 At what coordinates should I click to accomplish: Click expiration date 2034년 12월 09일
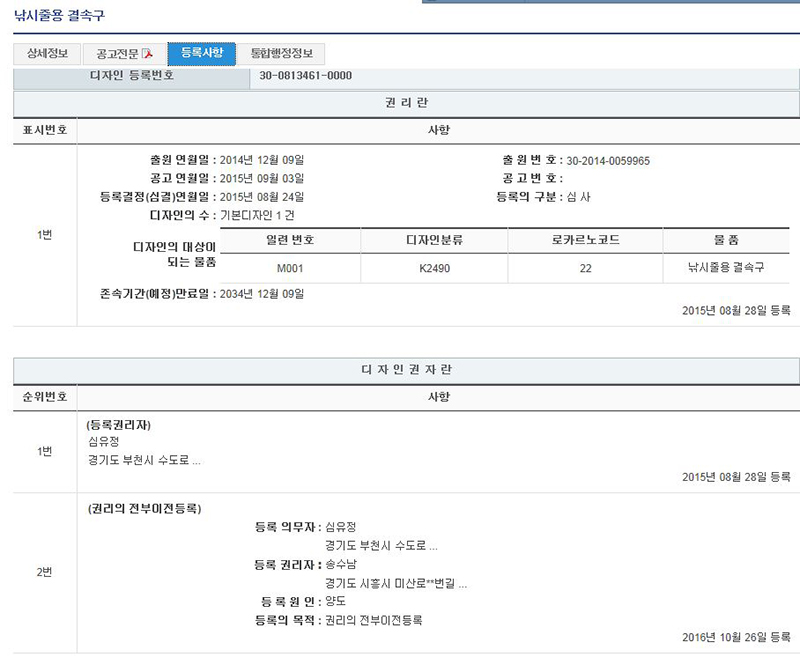pyautogui.click(x=261, y=294)
